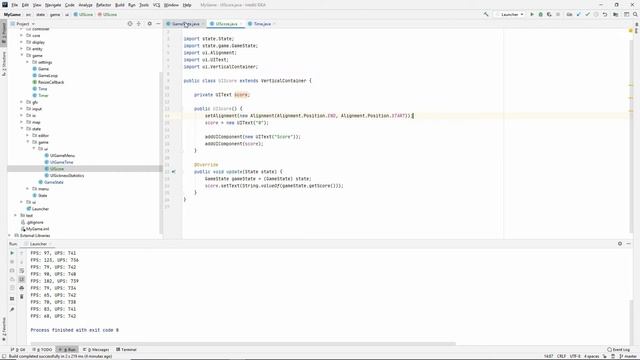This screenshot has height=360, width=640.
Task: Open the Build menu
Action: [x=120, y=5]
